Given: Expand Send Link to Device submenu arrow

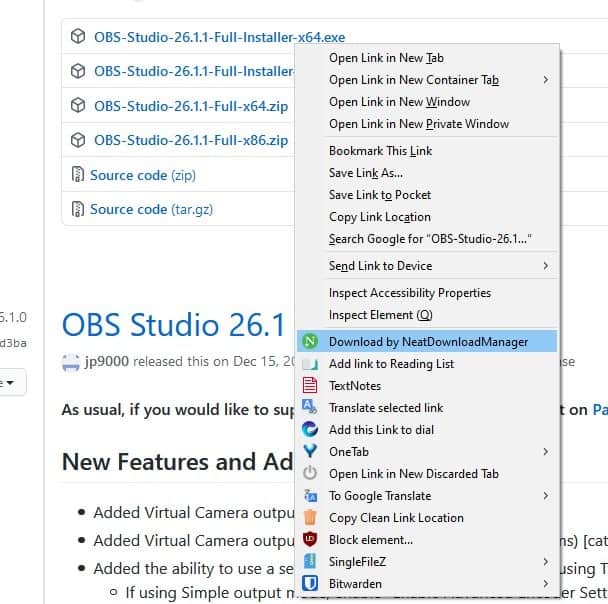Looking at the screenshot, I should click(546, 266).
